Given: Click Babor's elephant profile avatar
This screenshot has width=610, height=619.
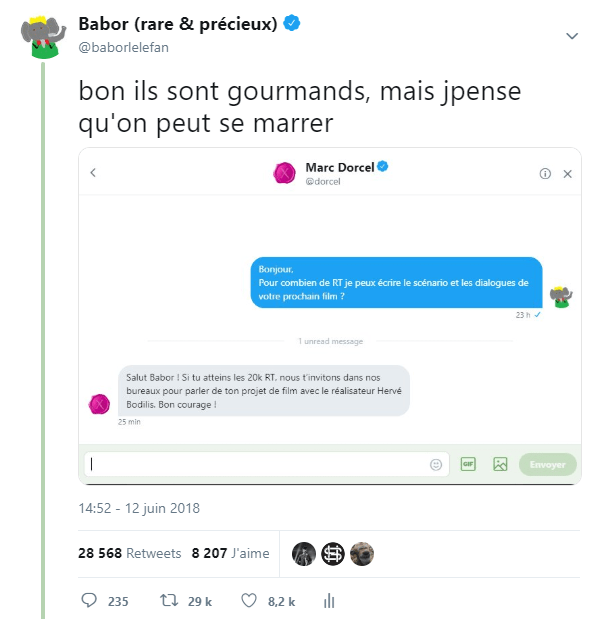Looking at the screenshot, I should pyautogui.click(x=42, y=37).
